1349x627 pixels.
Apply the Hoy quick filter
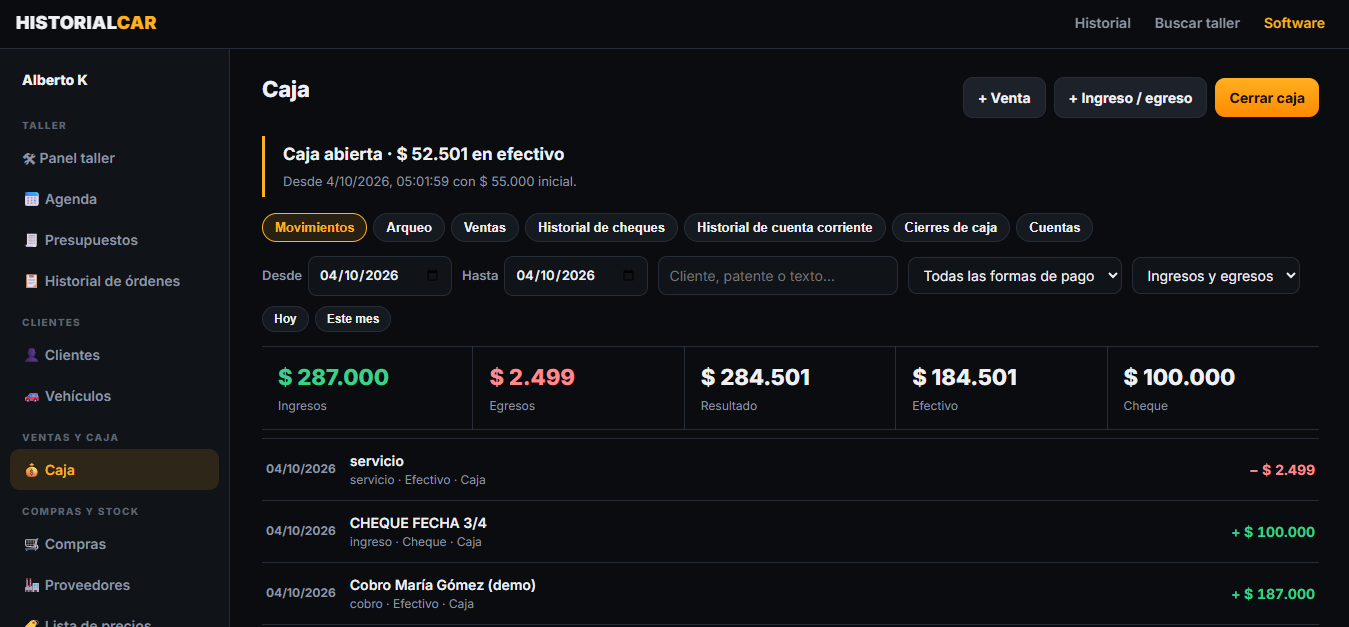285,319
